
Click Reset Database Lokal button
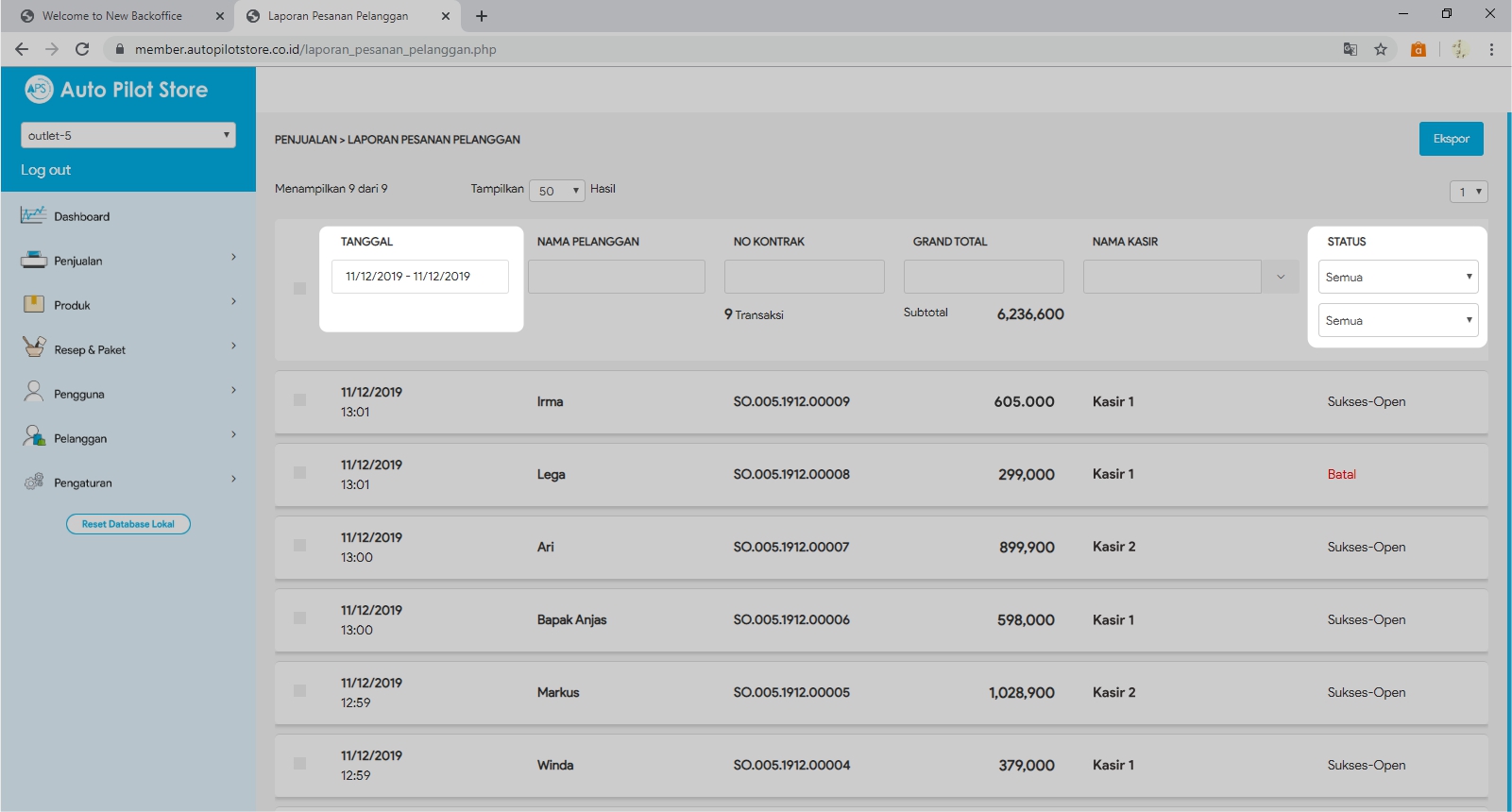128,524
